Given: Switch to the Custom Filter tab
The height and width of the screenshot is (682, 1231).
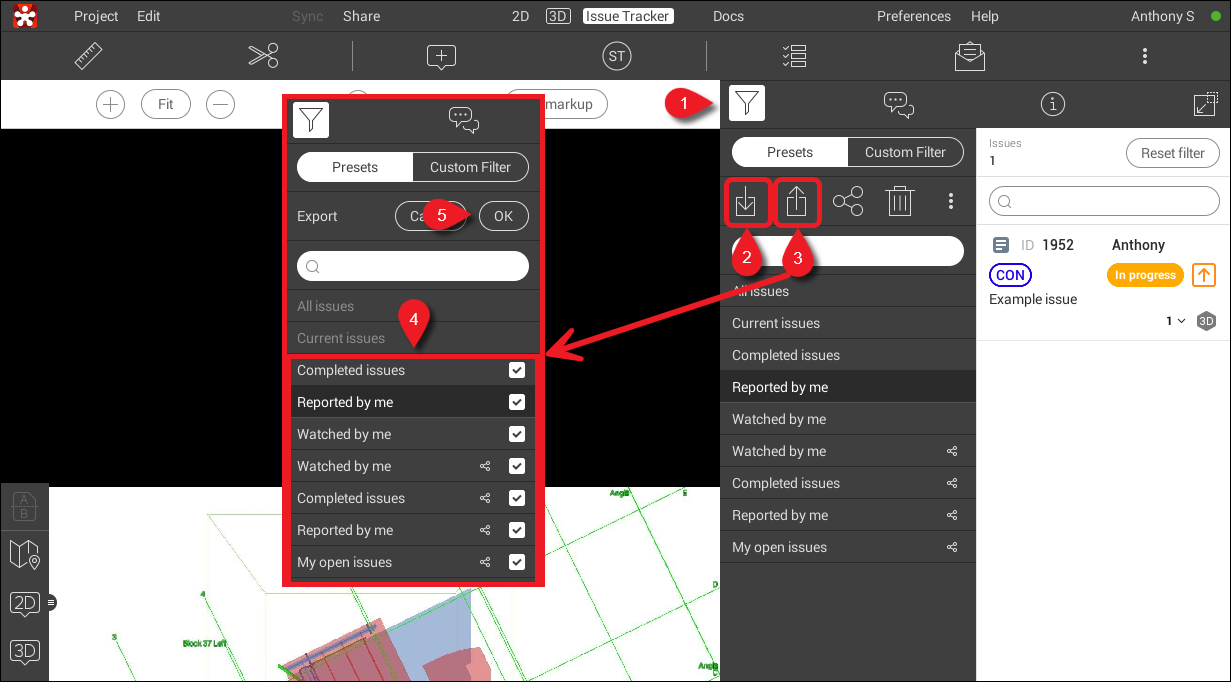Looking at the screenshot, I should pos(905,151).
